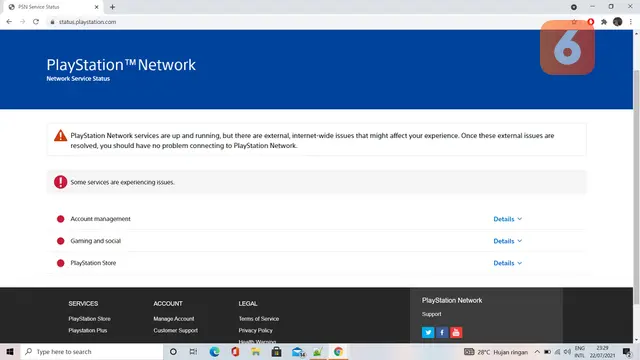Image resolution: width=640 pixels, height=360 pixels.
Task: Open the PlayStation Twitter icon
Action: [x=428, y=332]
